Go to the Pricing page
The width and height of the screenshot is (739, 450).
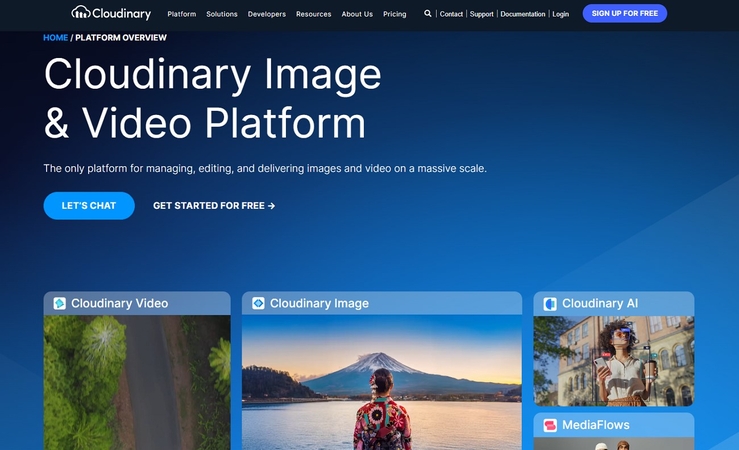394,14
